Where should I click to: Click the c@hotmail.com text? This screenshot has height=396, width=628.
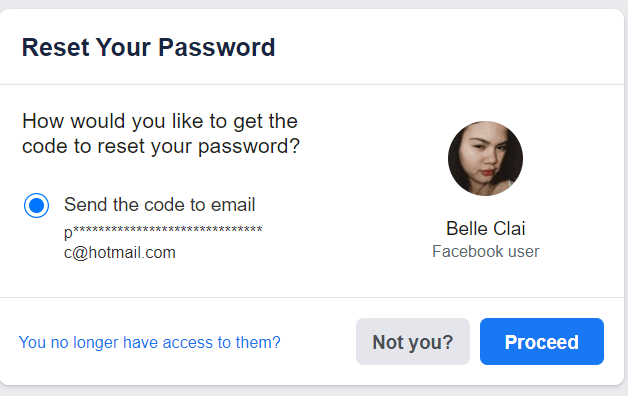tap(120, 253)
